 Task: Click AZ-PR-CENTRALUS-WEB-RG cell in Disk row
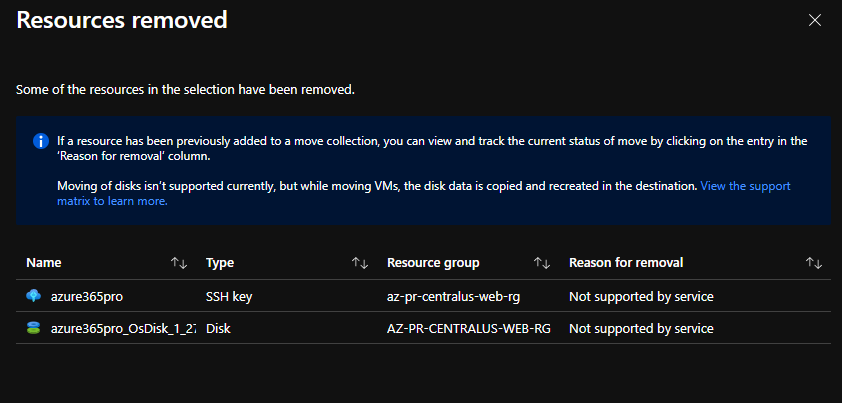[x=469, y=328]
